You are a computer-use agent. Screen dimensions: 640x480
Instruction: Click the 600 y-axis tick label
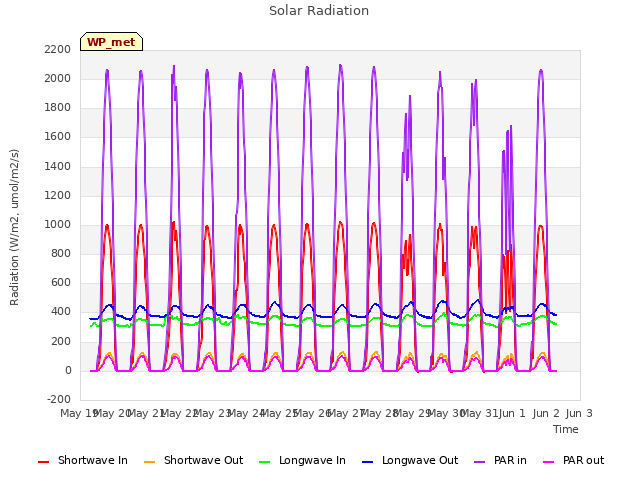[61, 283]
